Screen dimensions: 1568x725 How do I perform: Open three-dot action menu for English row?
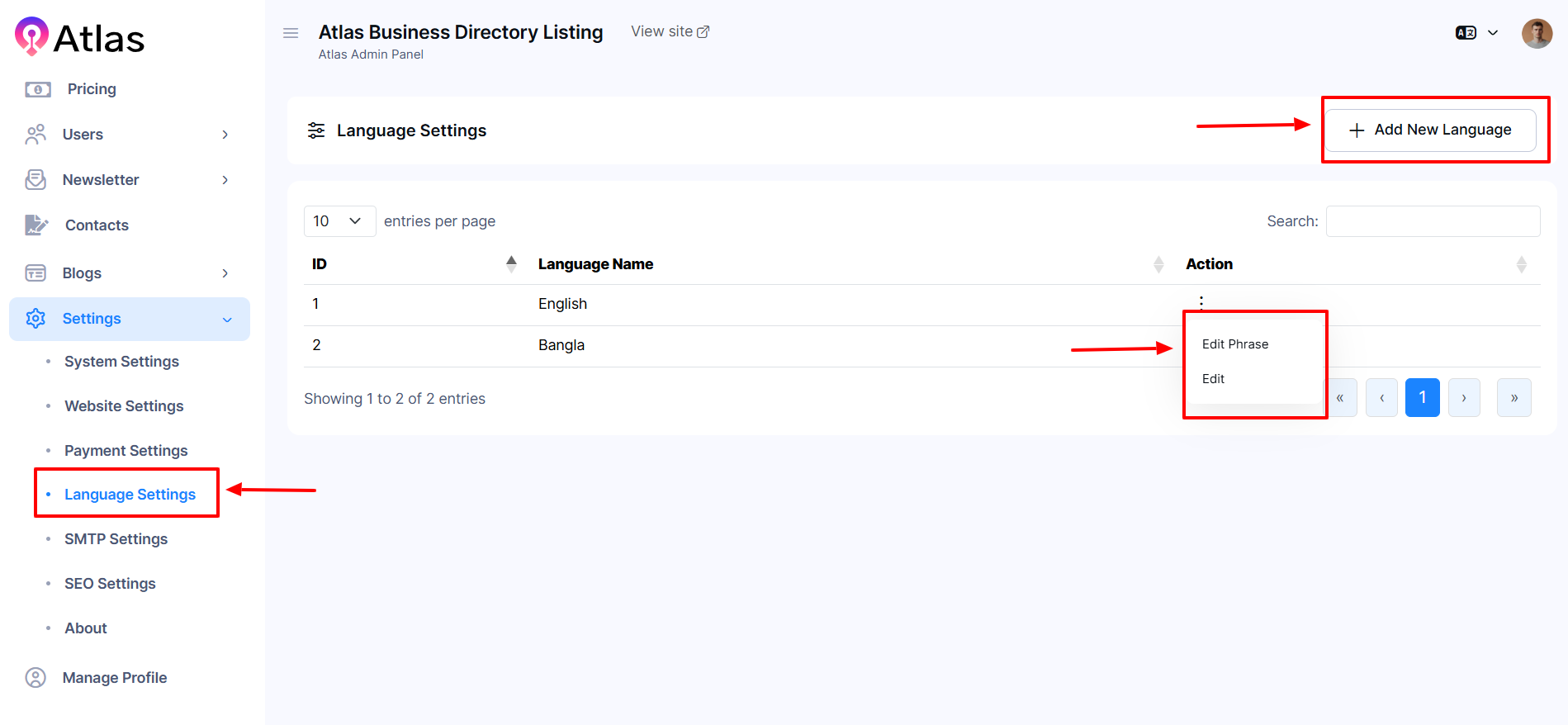[x=1201, y=302]
